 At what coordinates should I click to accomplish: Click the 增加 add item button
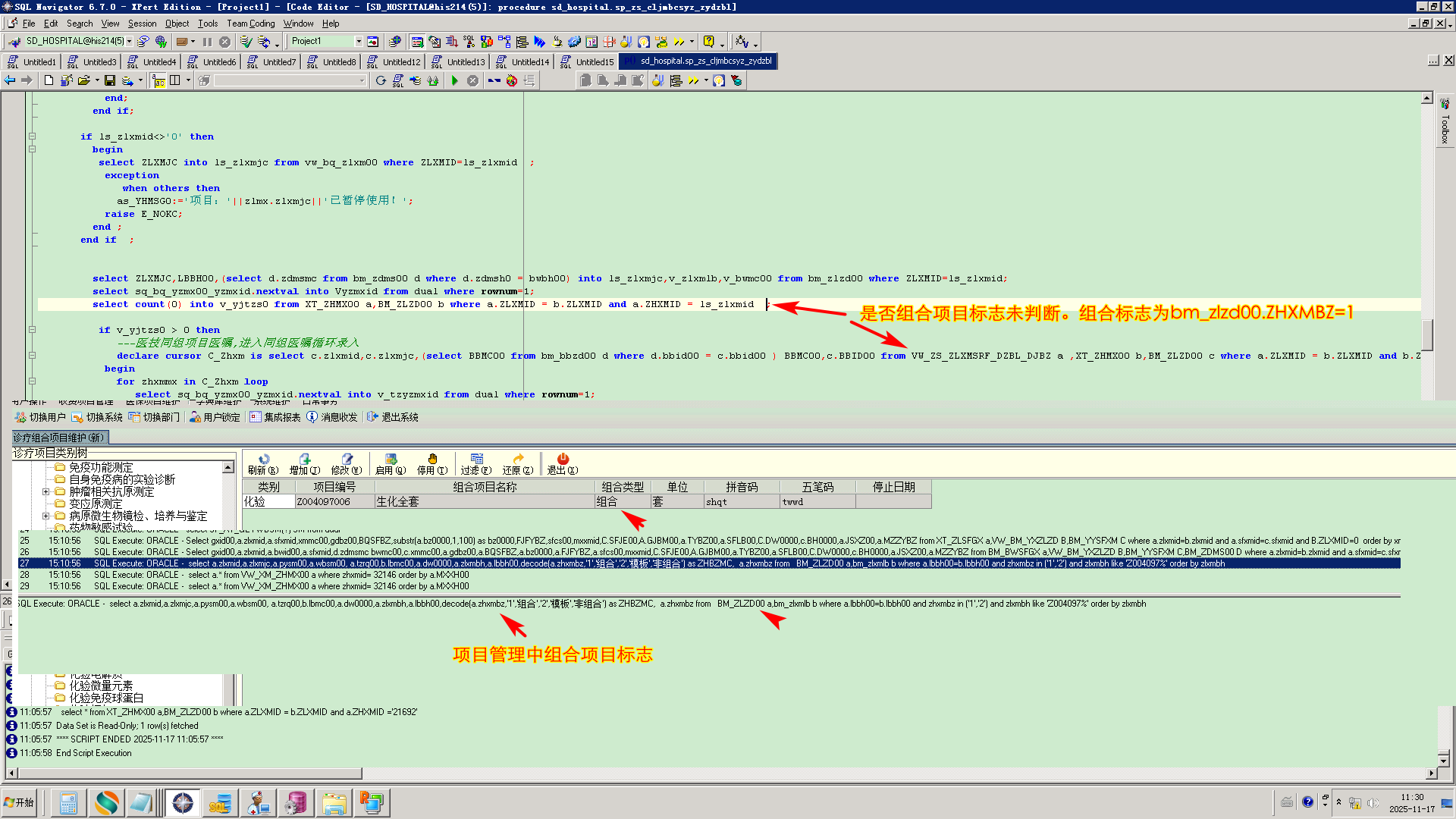pyautogui.click(x=304, y=463)
